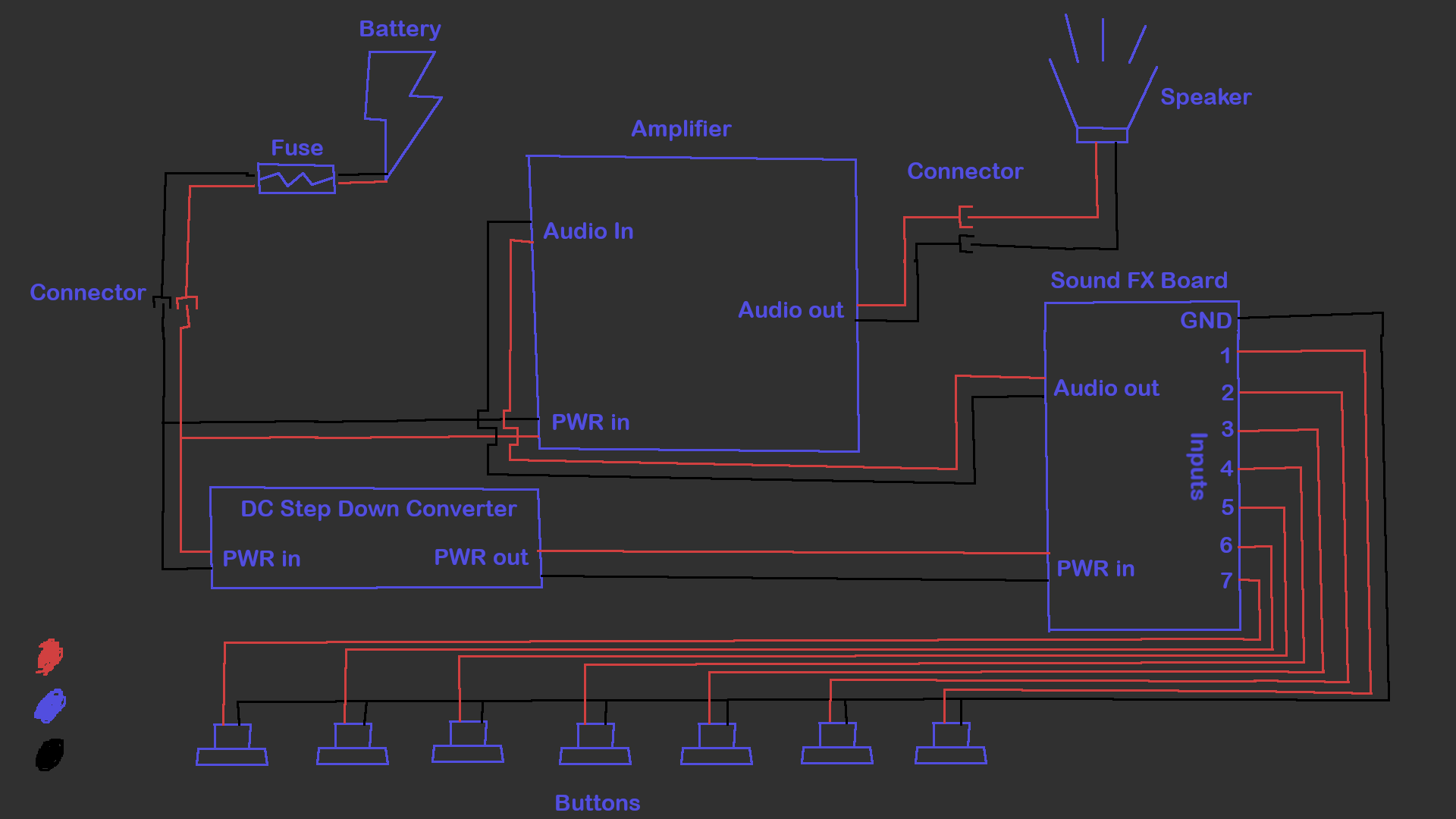Toggle the PWR in pin on the Amplifier
Image resolution: width=1456 pixels, height=819 pixels.
coord(589,422)
